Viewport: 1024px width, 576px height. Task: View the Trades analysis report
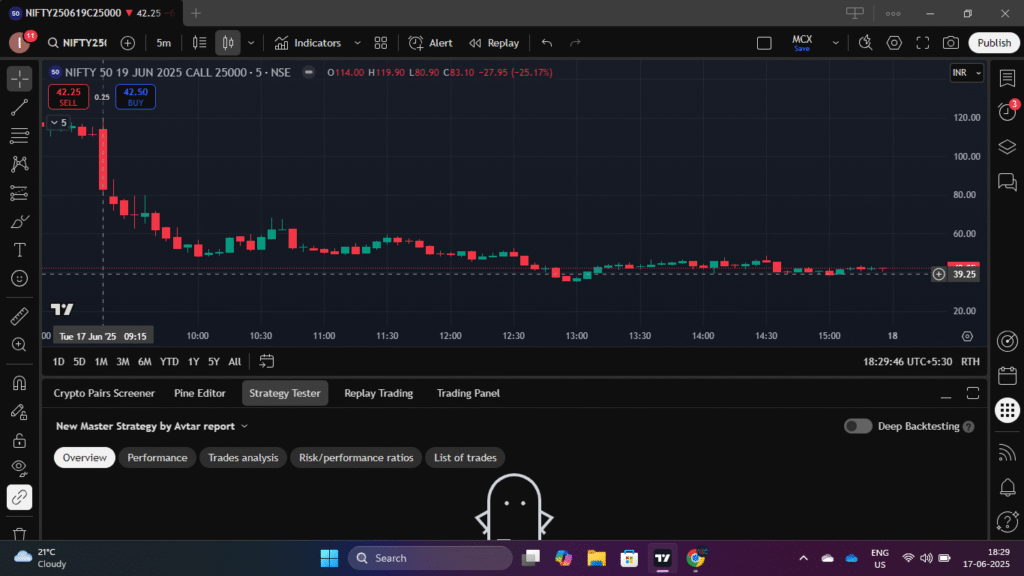click(243, 458)
